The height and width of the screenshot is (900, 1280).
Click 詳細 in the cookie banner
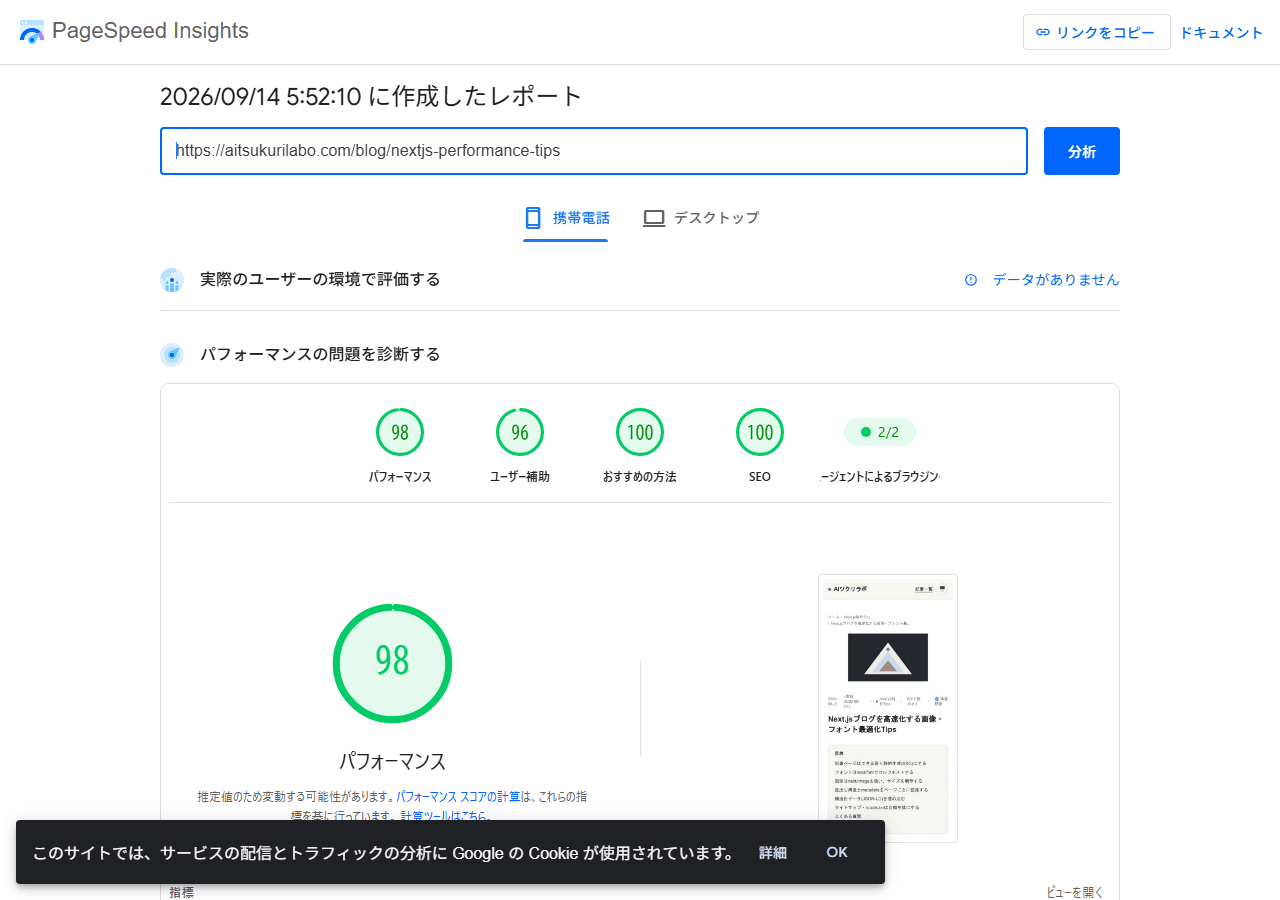tap(773, 853)
